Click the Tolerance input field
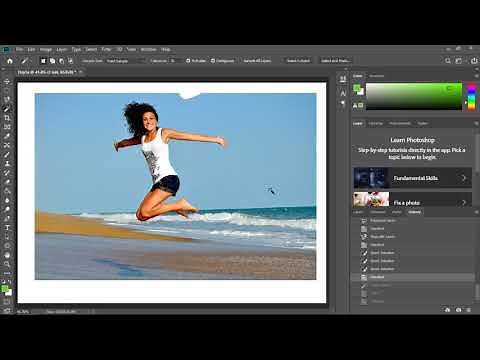The height and width of the screenshot is (360, 480). (x=174, y=61)
